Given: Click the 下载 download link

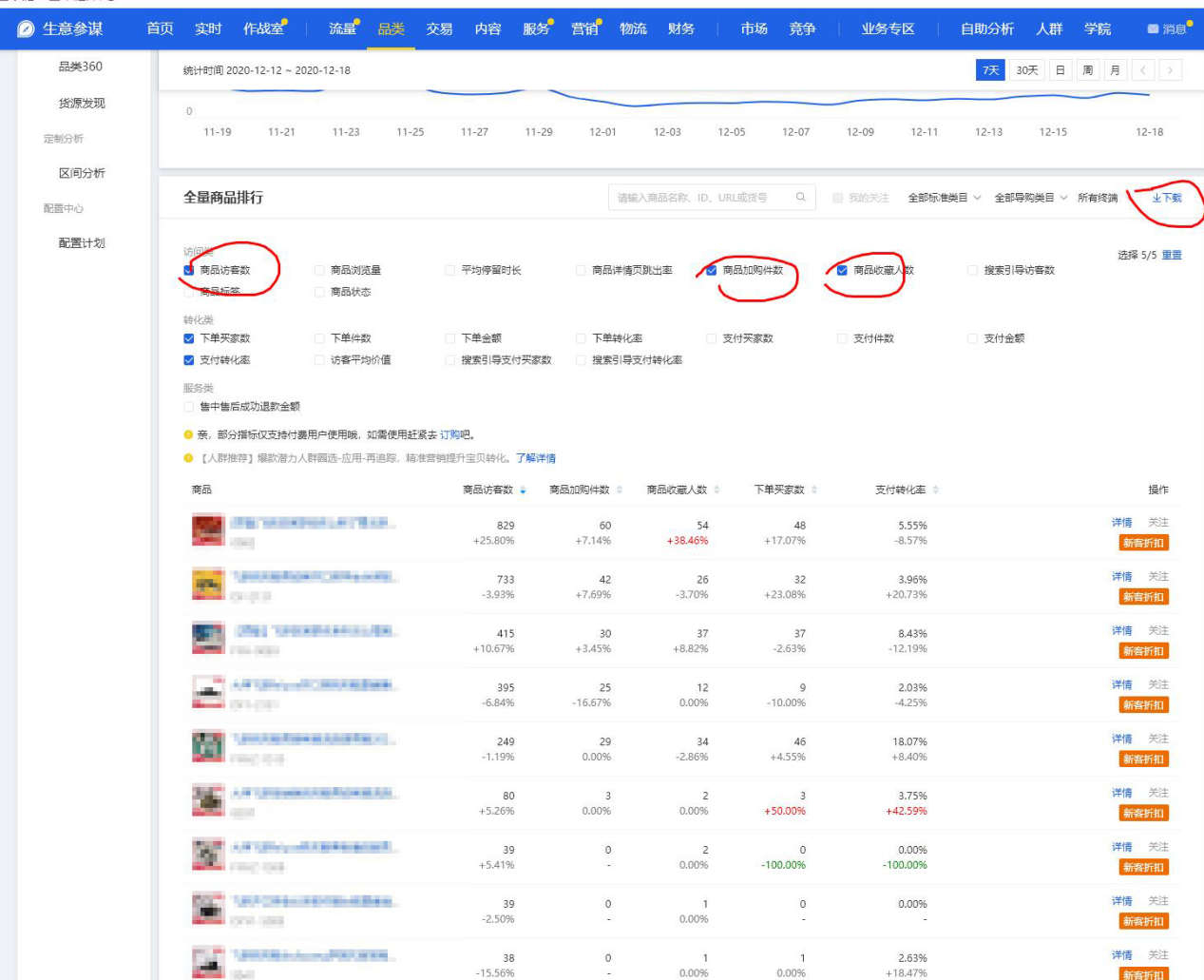Looking at the screenshot, I should [1167, 198].
